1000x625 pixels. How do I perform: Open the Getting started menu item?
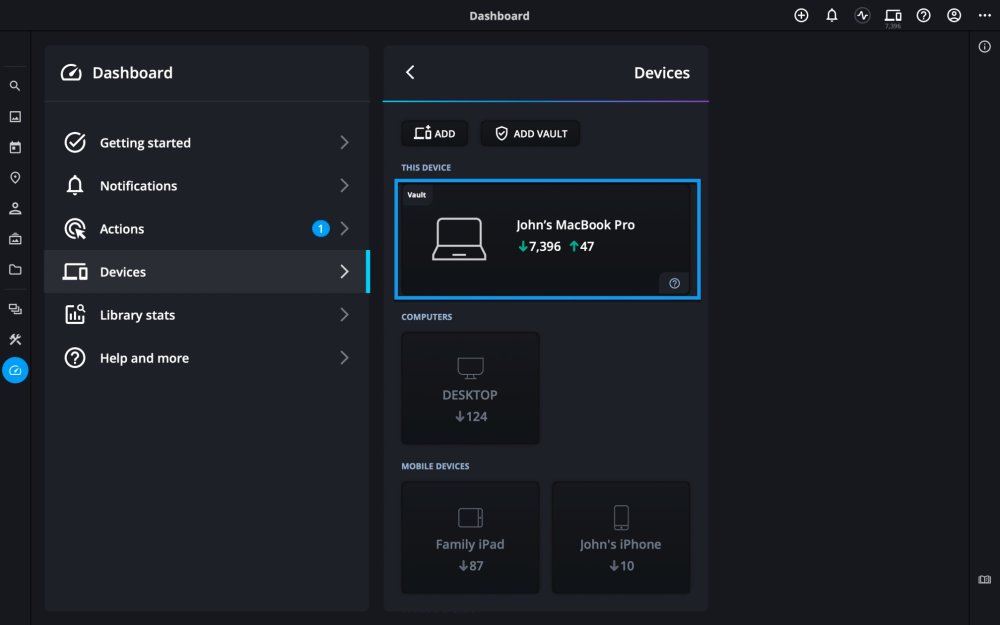click(207, 143)
